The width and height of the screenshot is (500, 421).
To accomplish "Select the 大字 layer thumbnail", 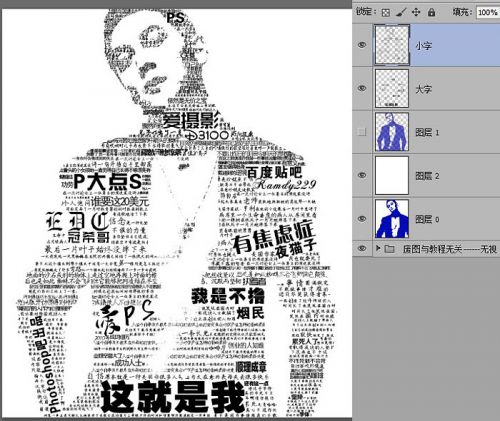I will (392, 88).
